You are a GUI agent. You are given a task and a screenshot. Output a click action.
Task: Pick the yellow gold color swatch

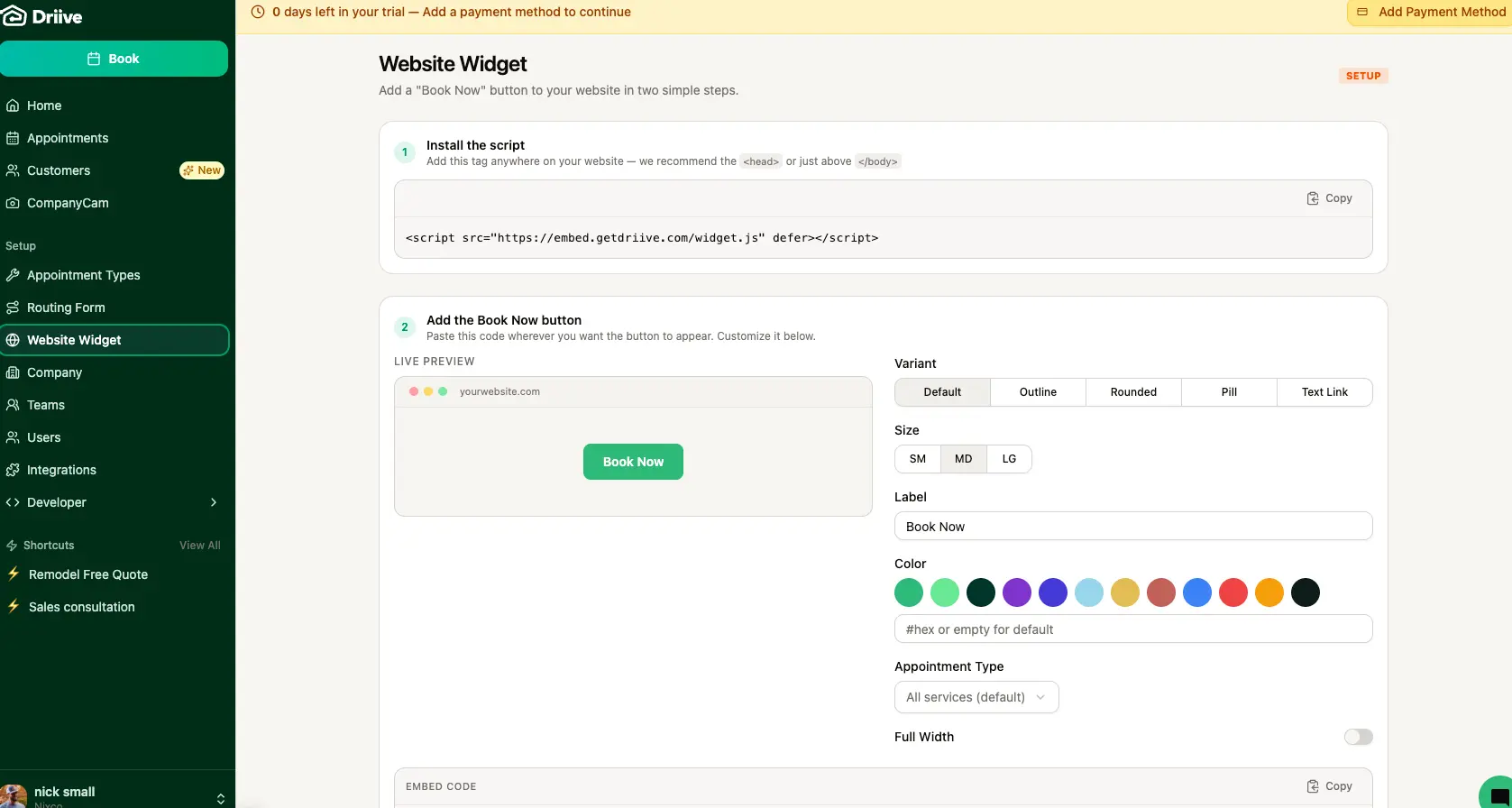(x=1125, y=592)
